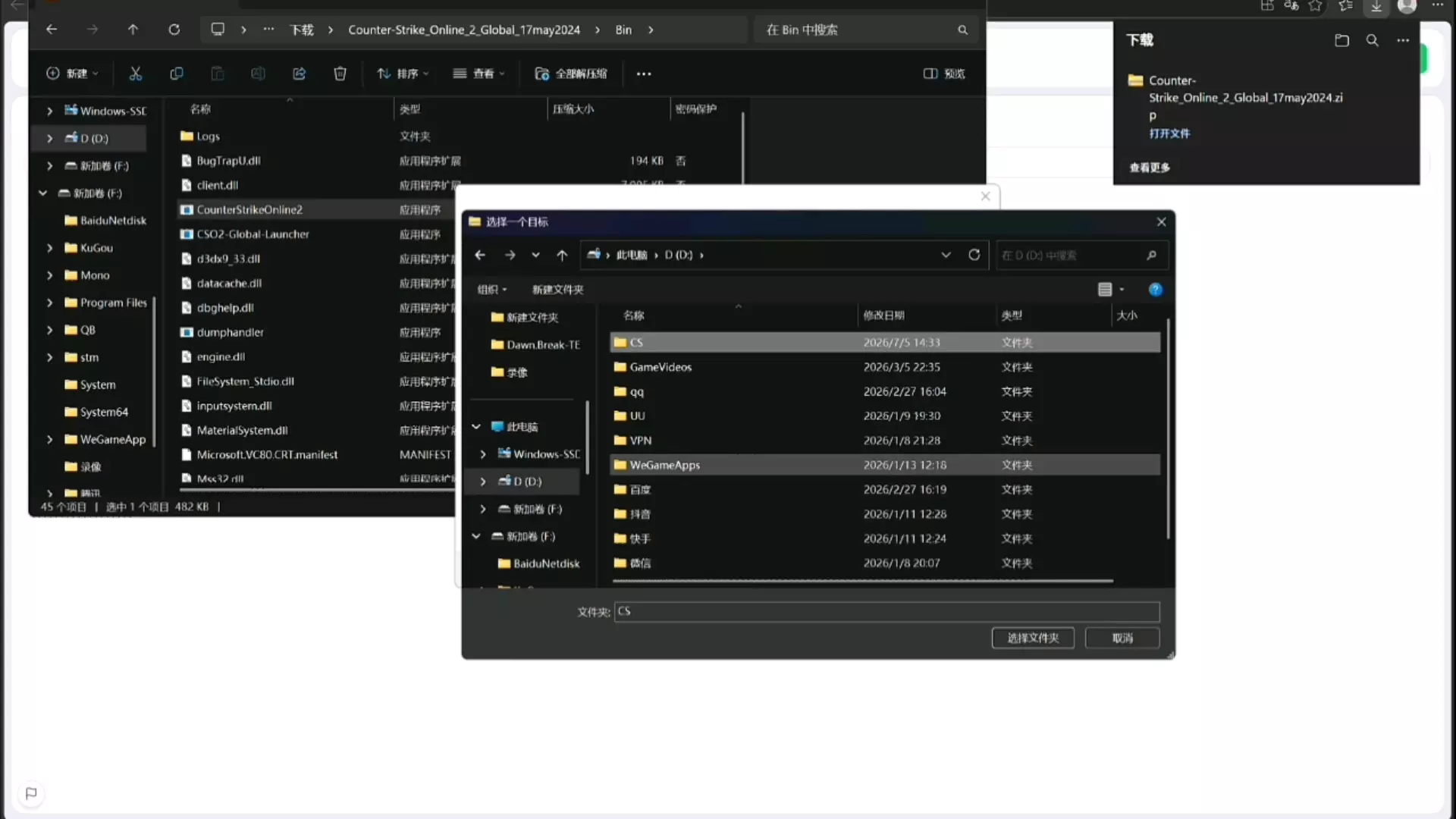Expand D (D:) node in dialog tree
The height and width of the screenshot is (819, 1456).
(x=483, y=482)
